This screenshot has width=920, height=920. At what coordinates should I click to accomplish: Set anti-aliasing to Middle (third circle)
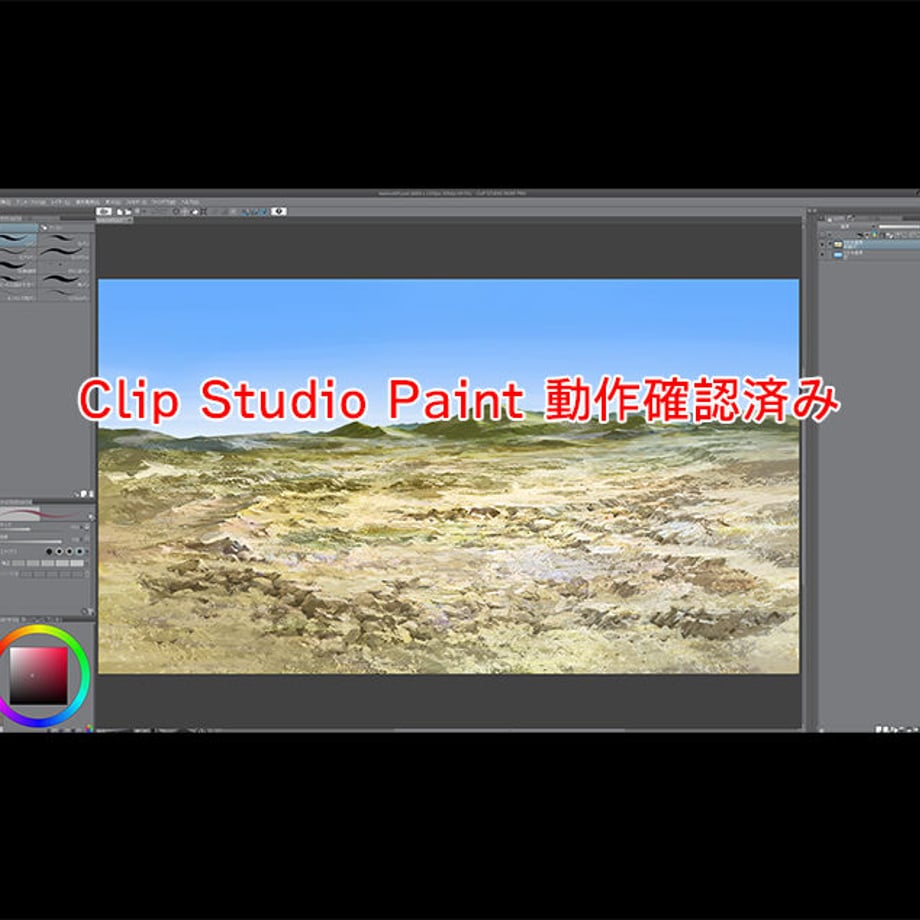pyautogui.click(x=69, y=552)
